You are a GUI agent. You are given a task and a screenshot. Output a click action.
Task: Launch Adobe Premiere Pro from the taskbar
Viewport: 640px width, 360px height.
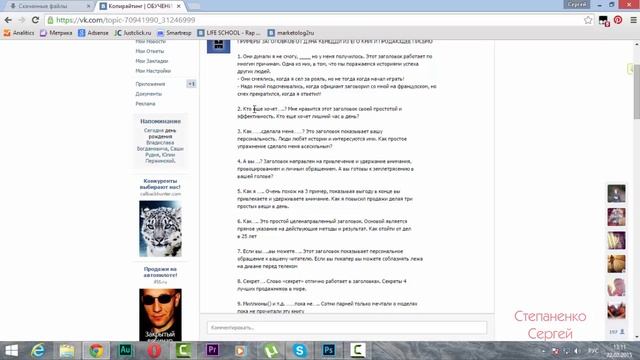[212, 350]
